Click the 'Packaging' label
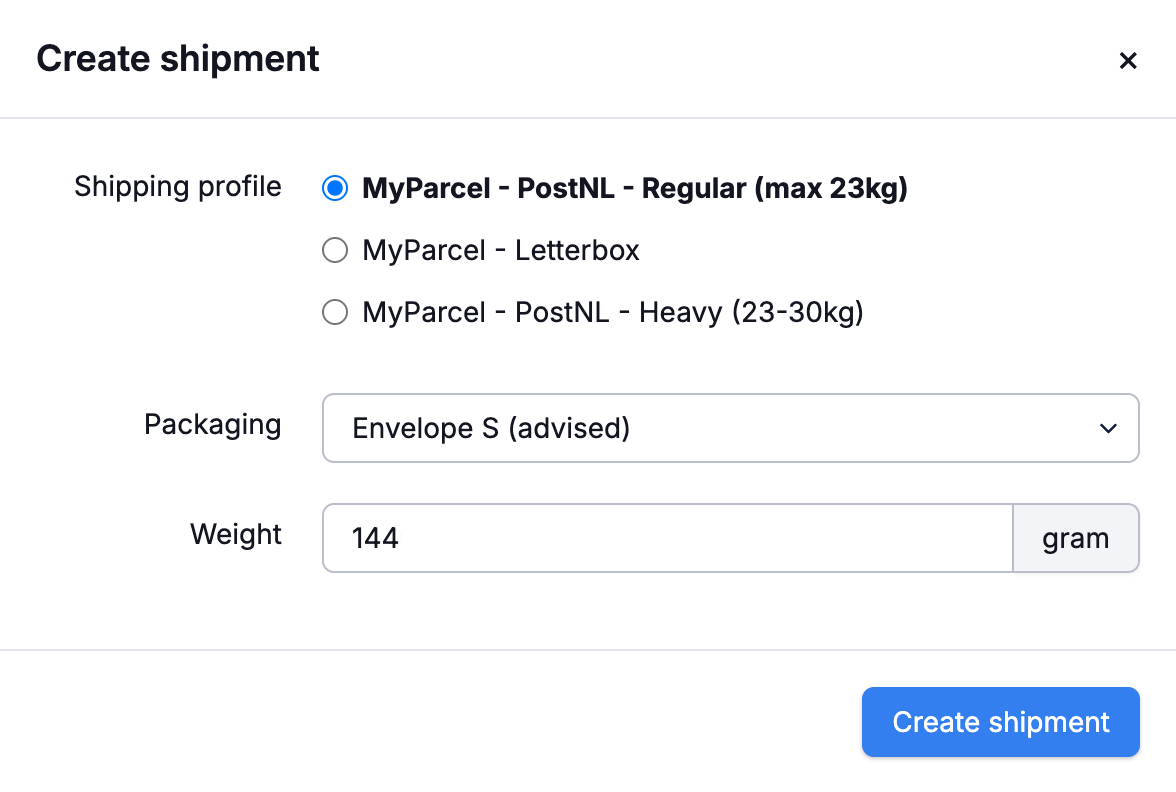 [x=213, y=424]
